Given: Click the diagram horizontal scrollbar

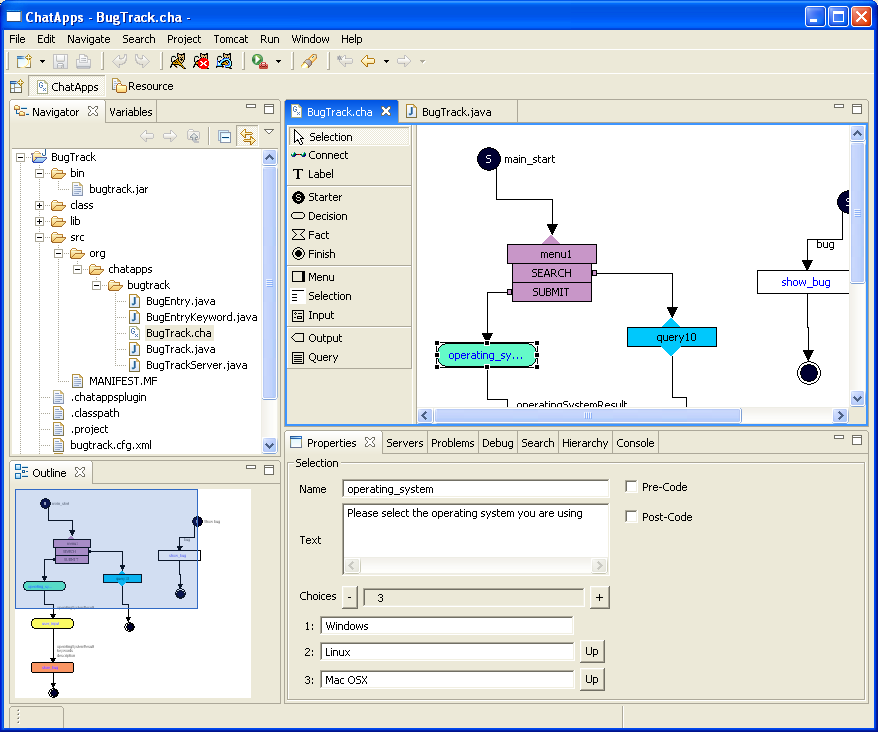Looking at the screenshot, I should point(588,415).
